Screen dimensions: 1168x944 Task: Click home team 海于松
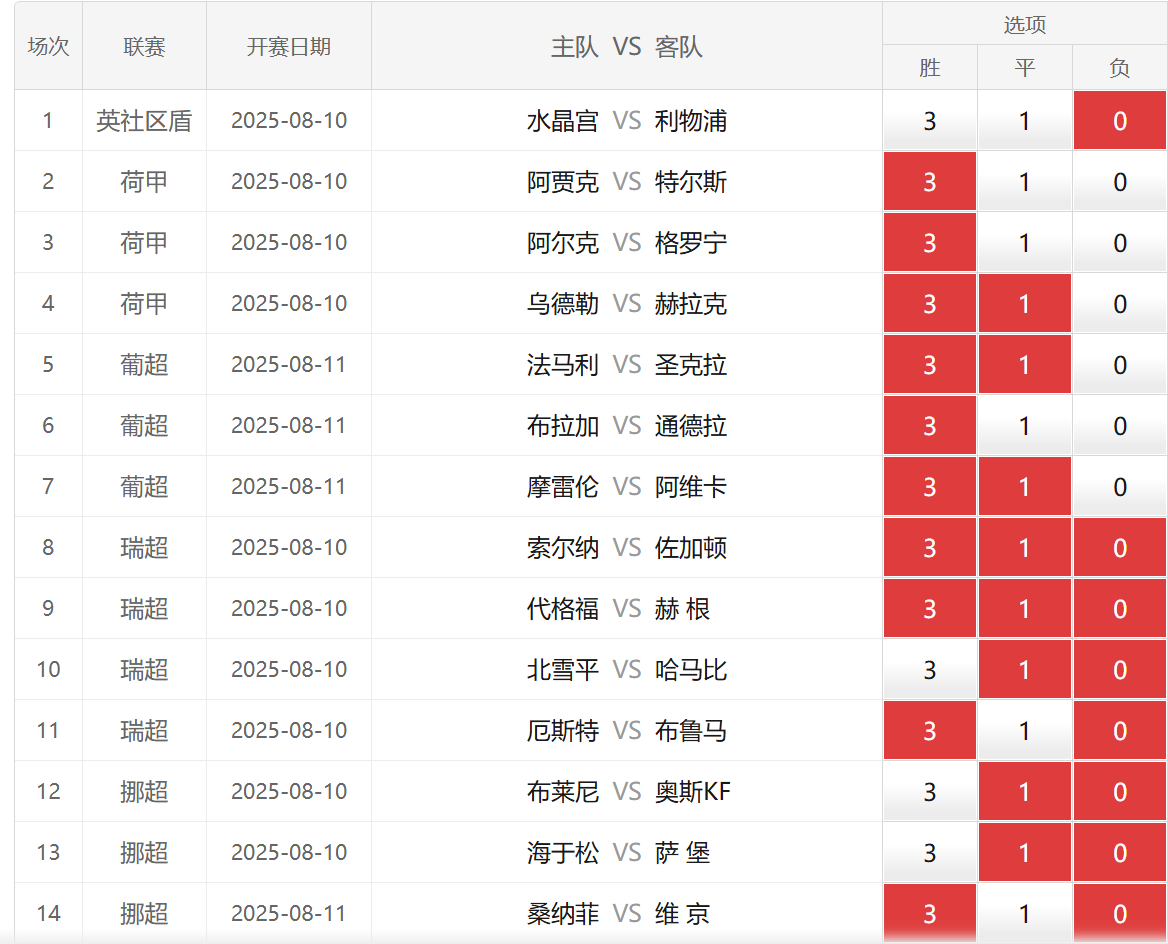click(x=562, y=853)
